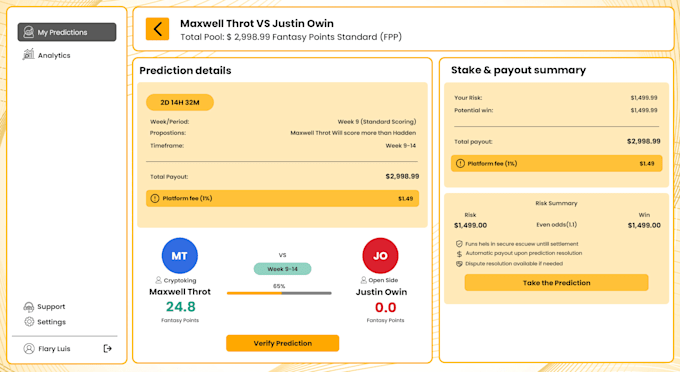Viewport: 680px width, 372px height.
Task: Click the Risk Summary heading
Action: point(556,203)
